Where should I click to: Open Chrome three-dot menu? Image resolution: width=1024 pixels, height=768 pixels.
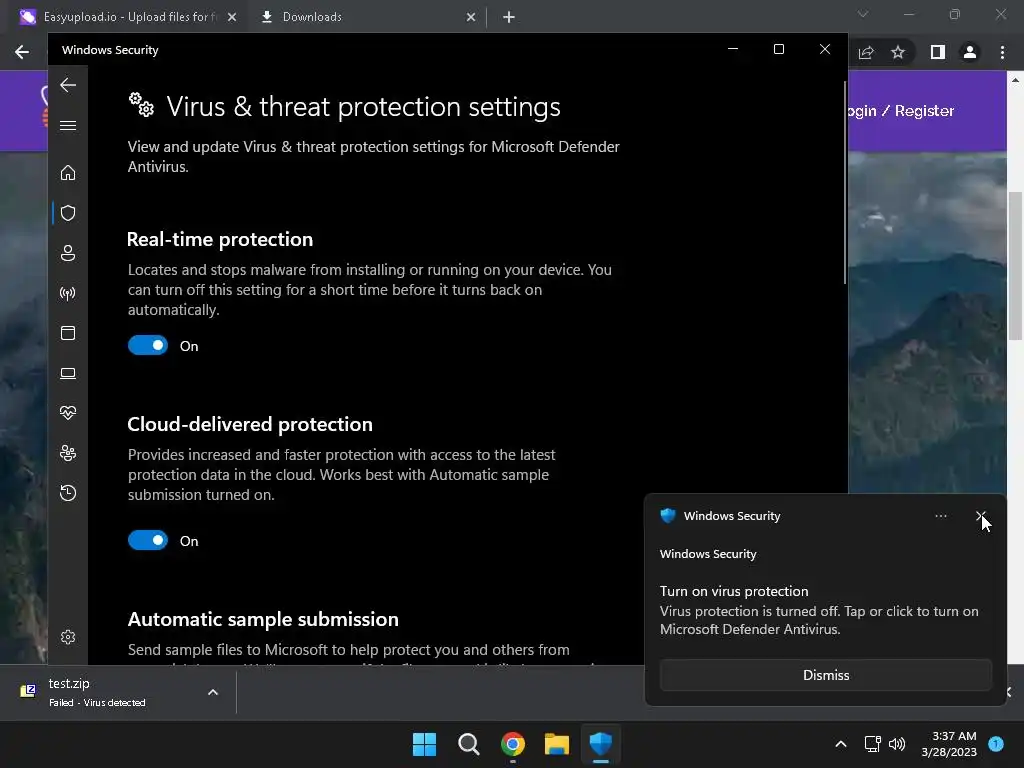[1002, 52]
